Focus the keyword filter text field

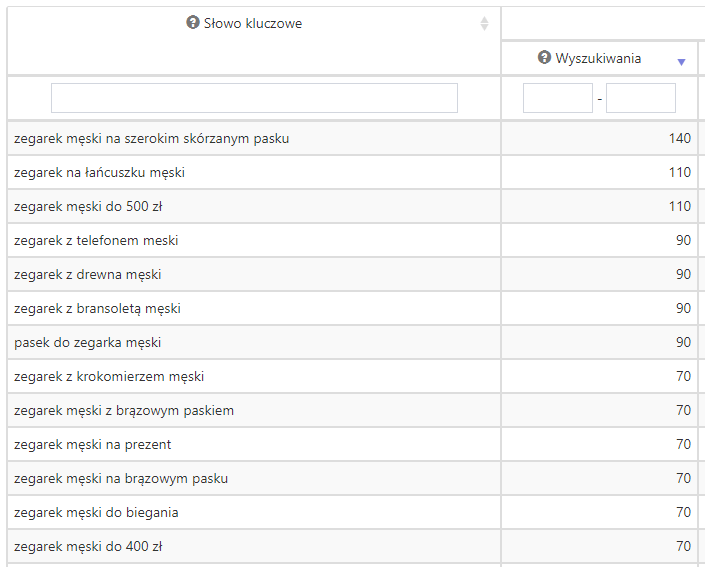[x=254, y=98]
